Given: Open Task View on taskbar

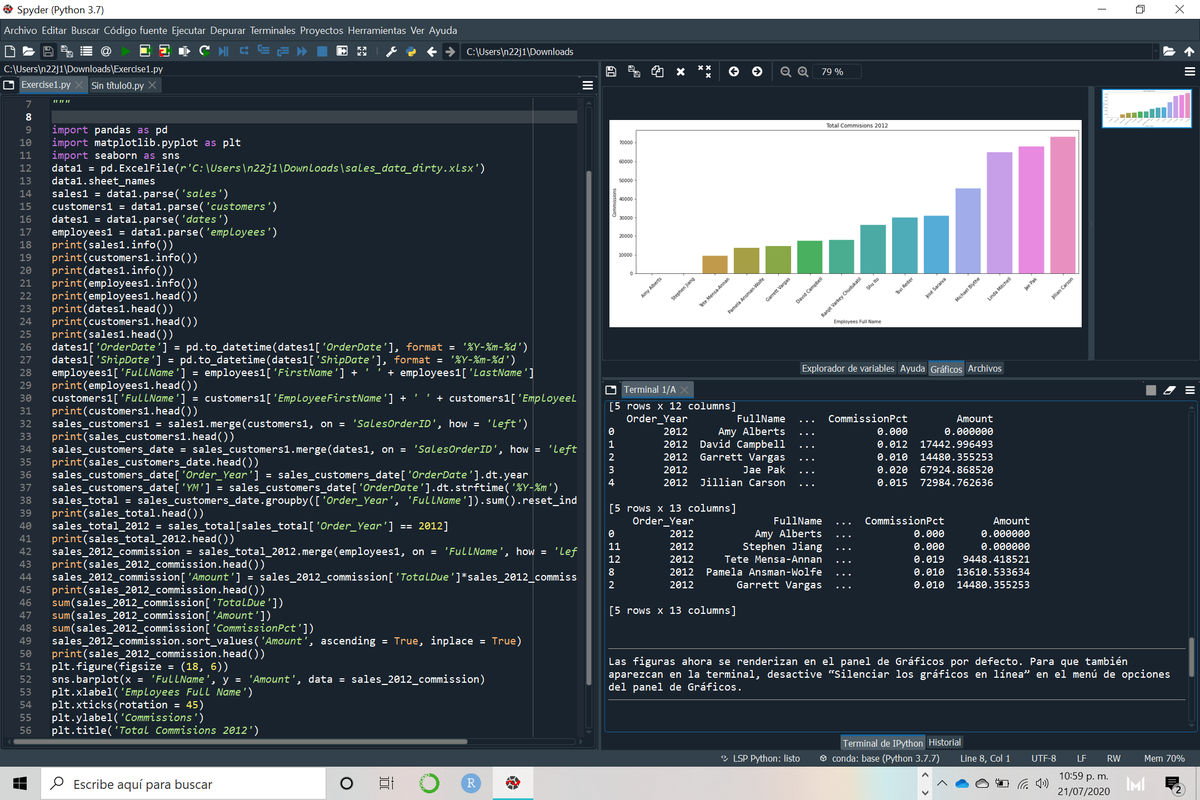Looking at the screenshot, I should pyautogui.click(x=388, y=783).
